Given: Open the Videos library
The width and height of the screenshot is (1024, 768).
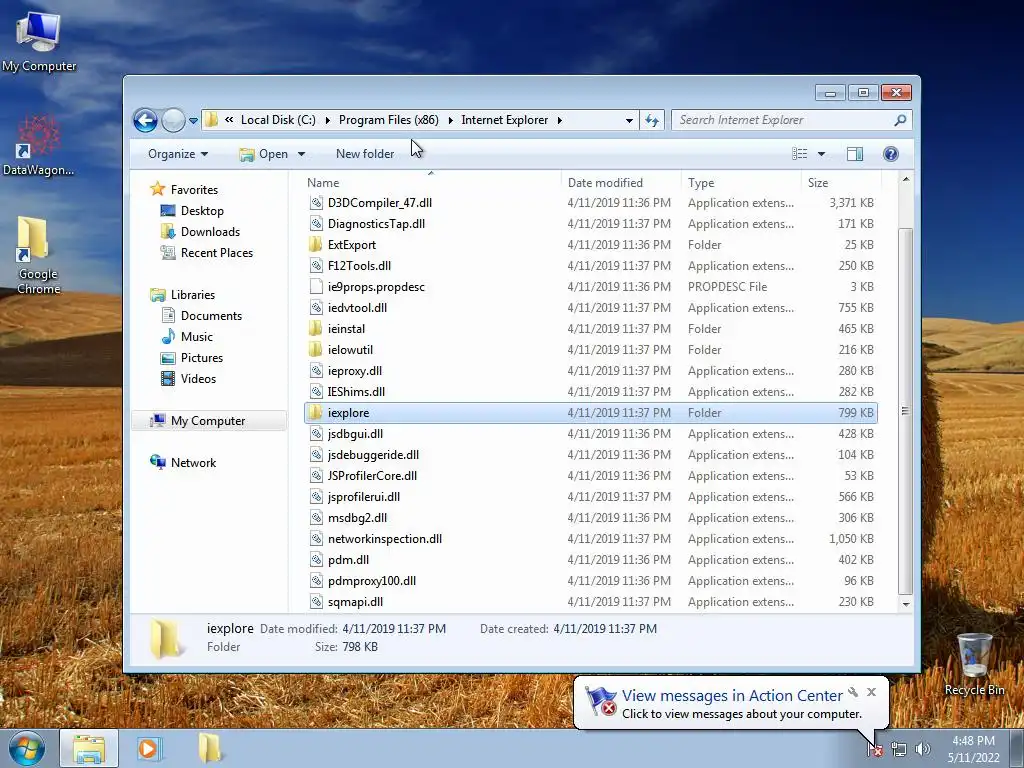Looking at the screenshot, I should point(198,379).
